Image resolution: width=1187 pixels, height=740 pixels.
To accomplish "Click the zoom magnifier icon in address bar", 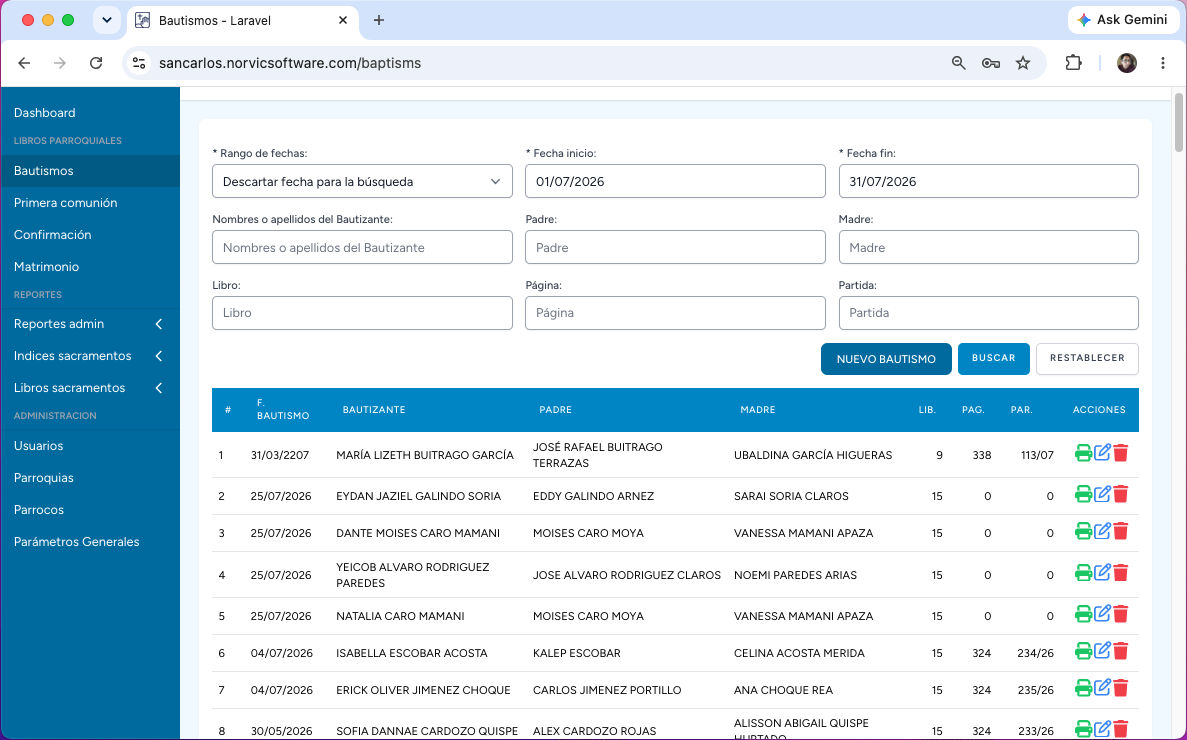I will tap(958, 63).
